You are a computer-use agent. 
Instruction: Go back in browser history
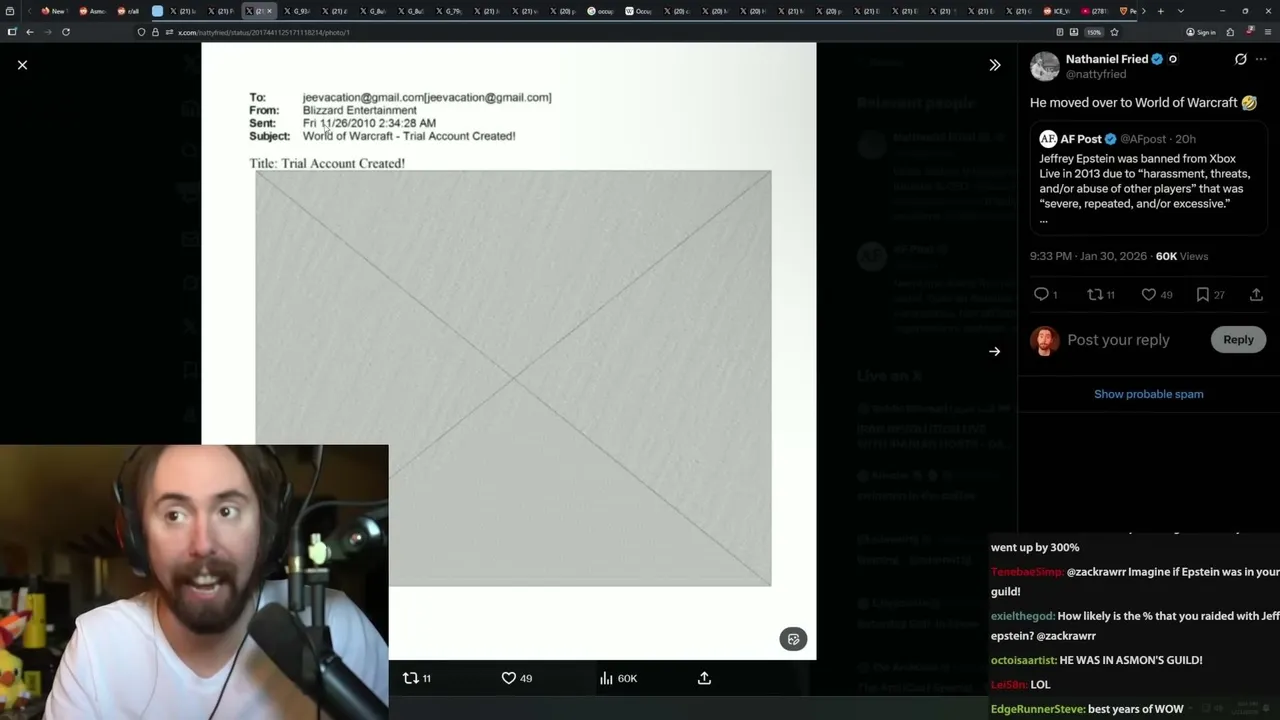point(30,32)
